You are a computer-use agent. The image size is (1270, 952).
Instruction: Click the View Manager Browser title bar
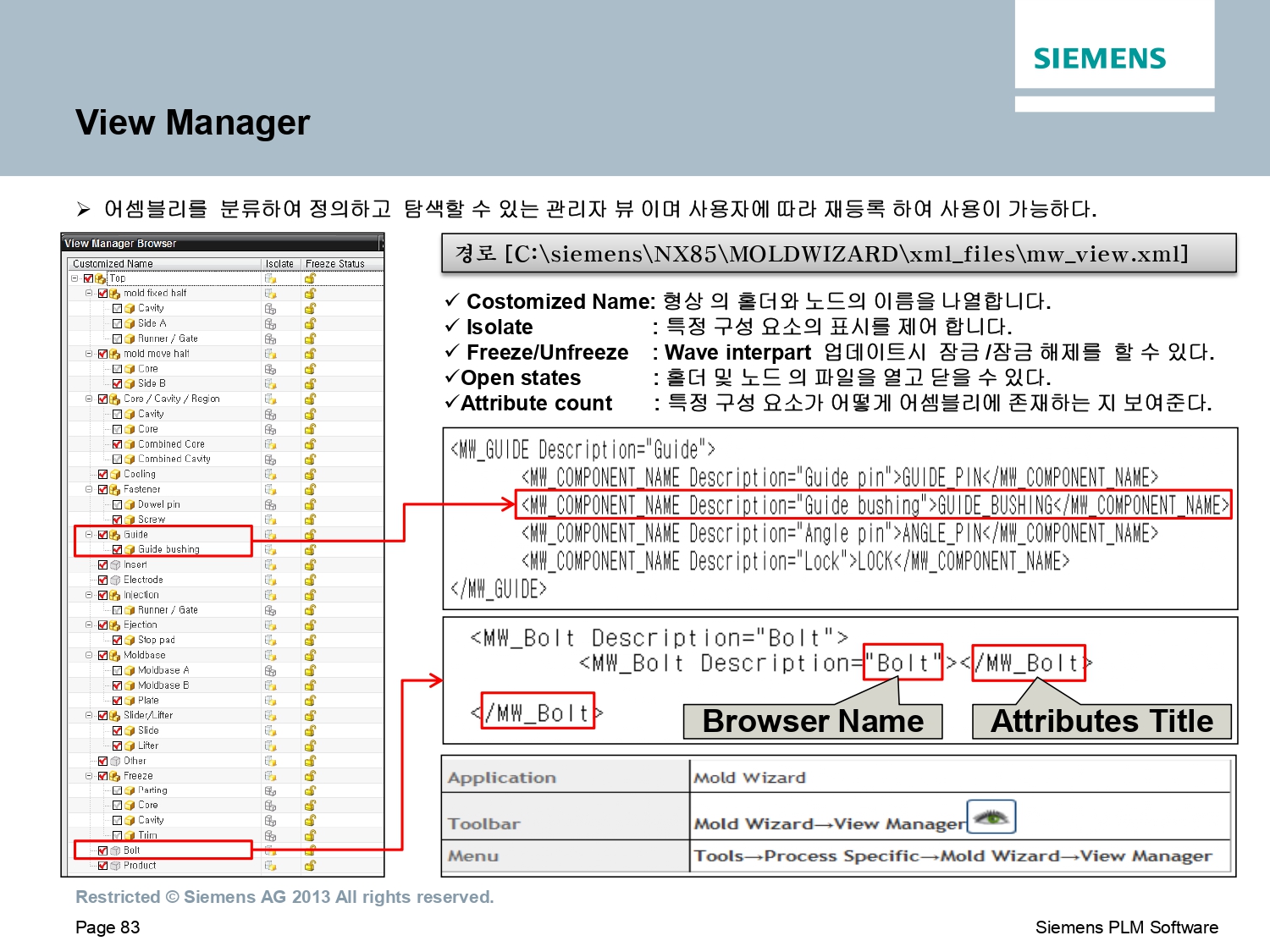[223, 244]
